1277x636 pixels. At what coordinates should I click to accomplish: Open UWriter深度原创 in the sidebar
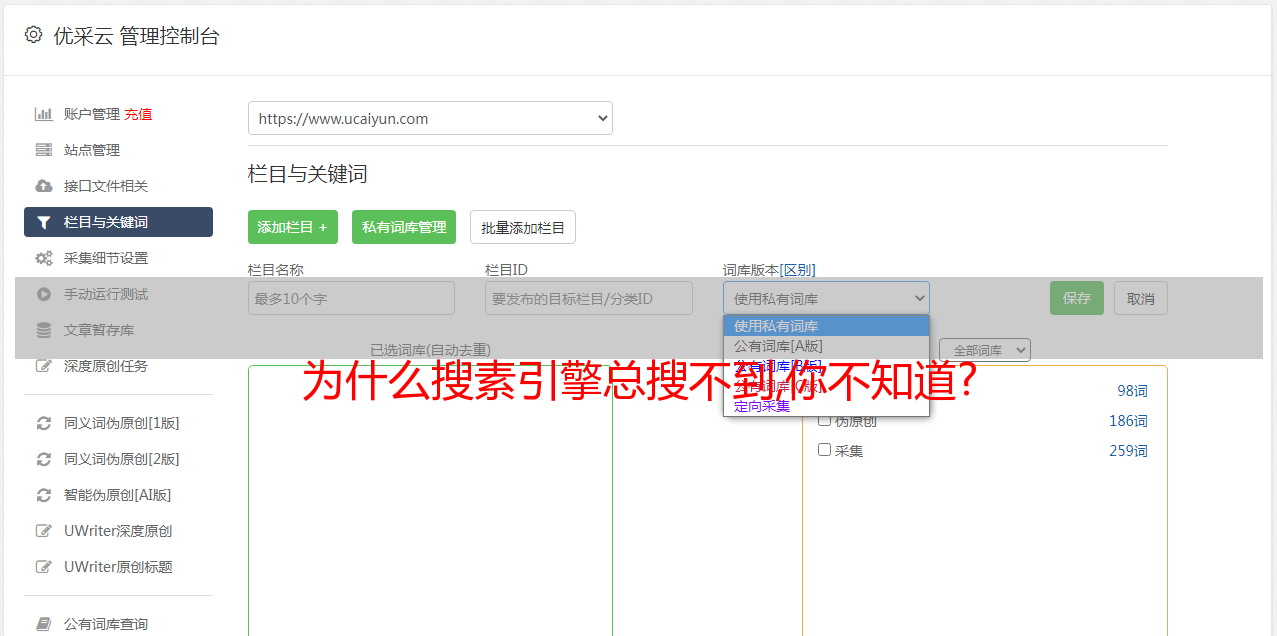tap(118, 531)
